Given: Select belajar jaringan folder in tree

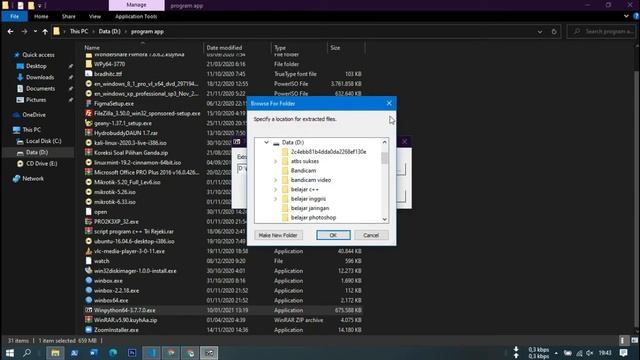Looking at the screenshot, I should tap(310, 208).
